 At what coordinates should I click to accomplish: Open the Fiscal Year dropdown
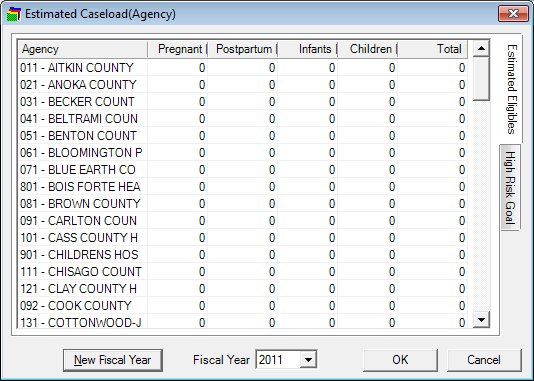coord(308,360)
